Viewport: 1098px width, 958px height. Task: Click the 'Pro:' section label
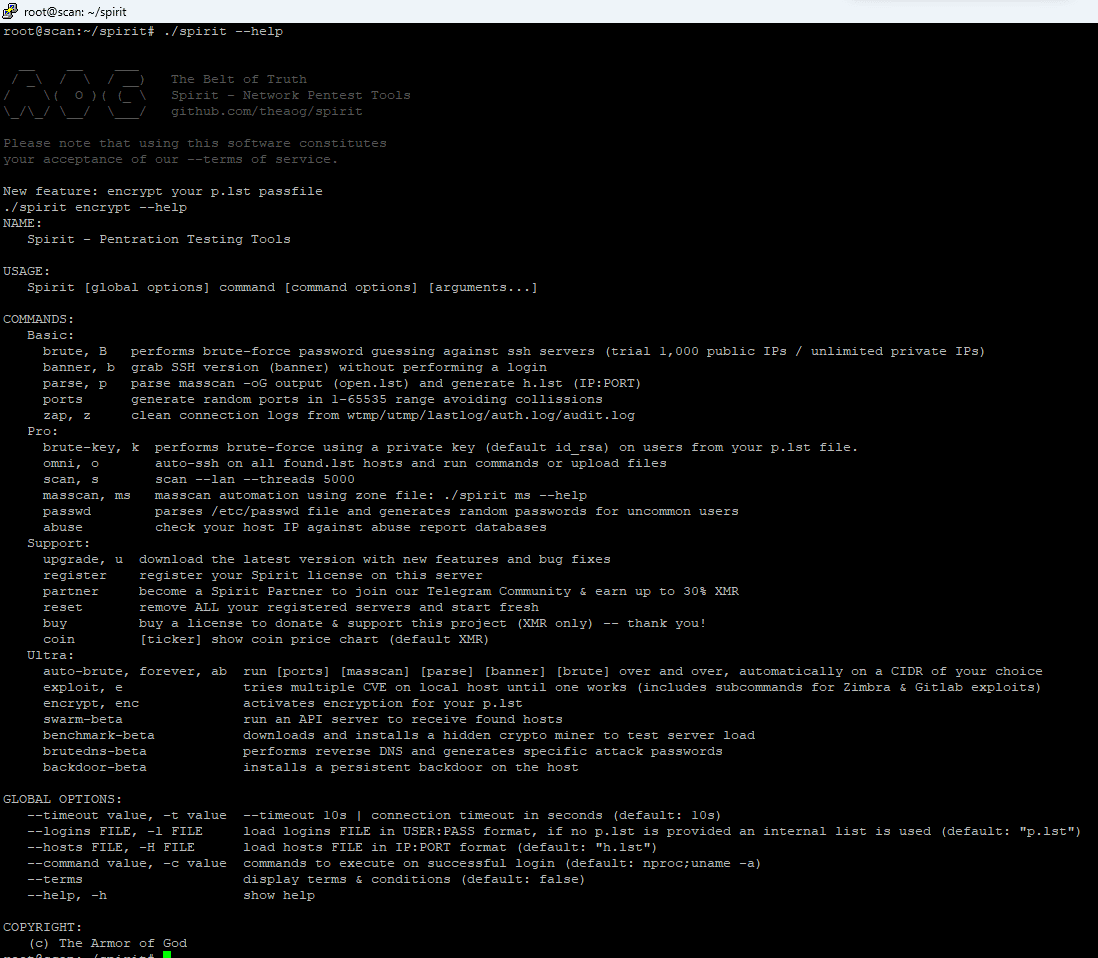(x=43, y=431)
